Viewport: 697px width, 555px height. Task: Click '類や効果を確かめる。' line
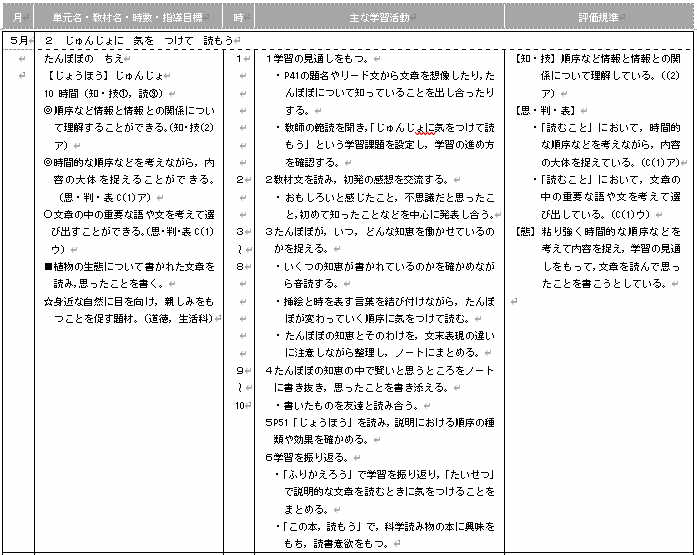tap(321, 439)
